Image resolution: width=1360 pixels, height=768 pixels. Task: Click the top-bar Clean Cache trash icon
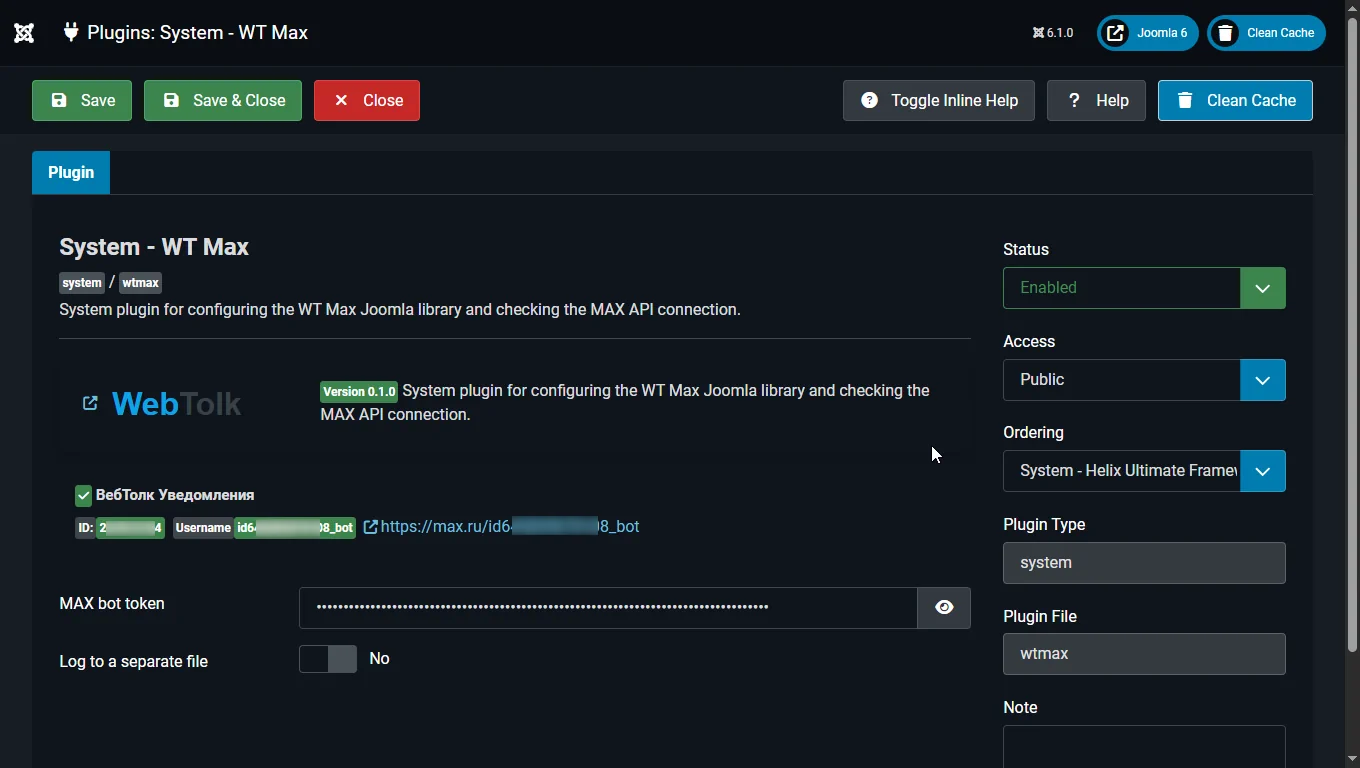[1225, 33]
